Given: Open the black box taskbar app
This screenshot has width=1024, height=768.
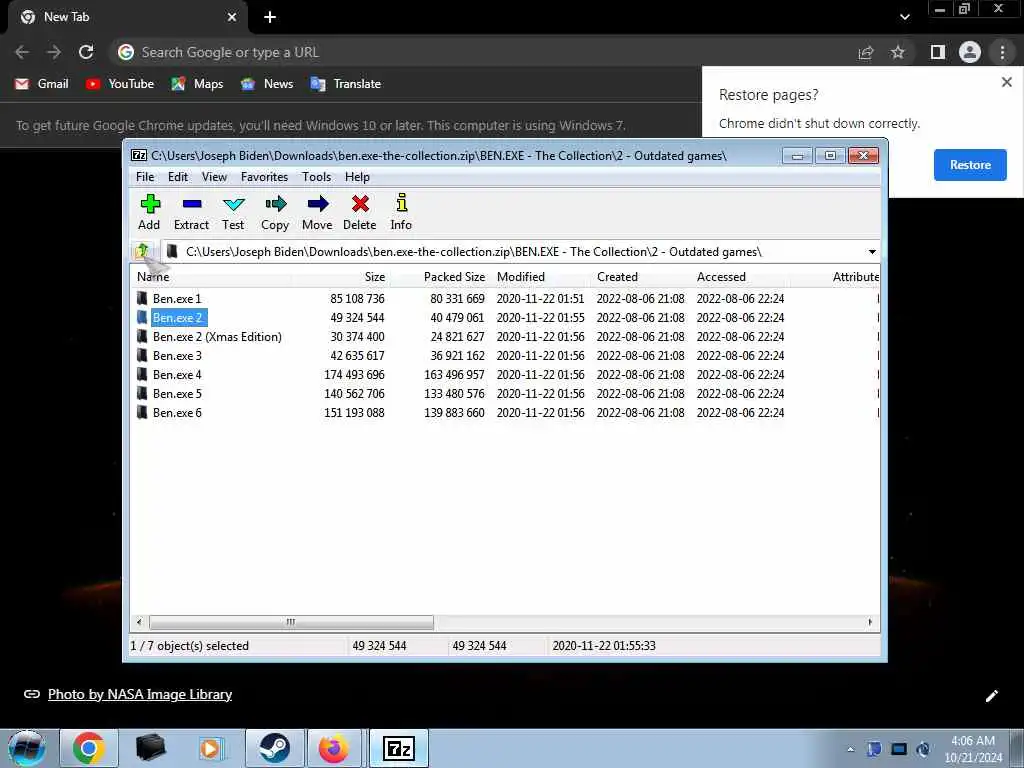Looking at the screenshot, I should click(x=150, y=748).
